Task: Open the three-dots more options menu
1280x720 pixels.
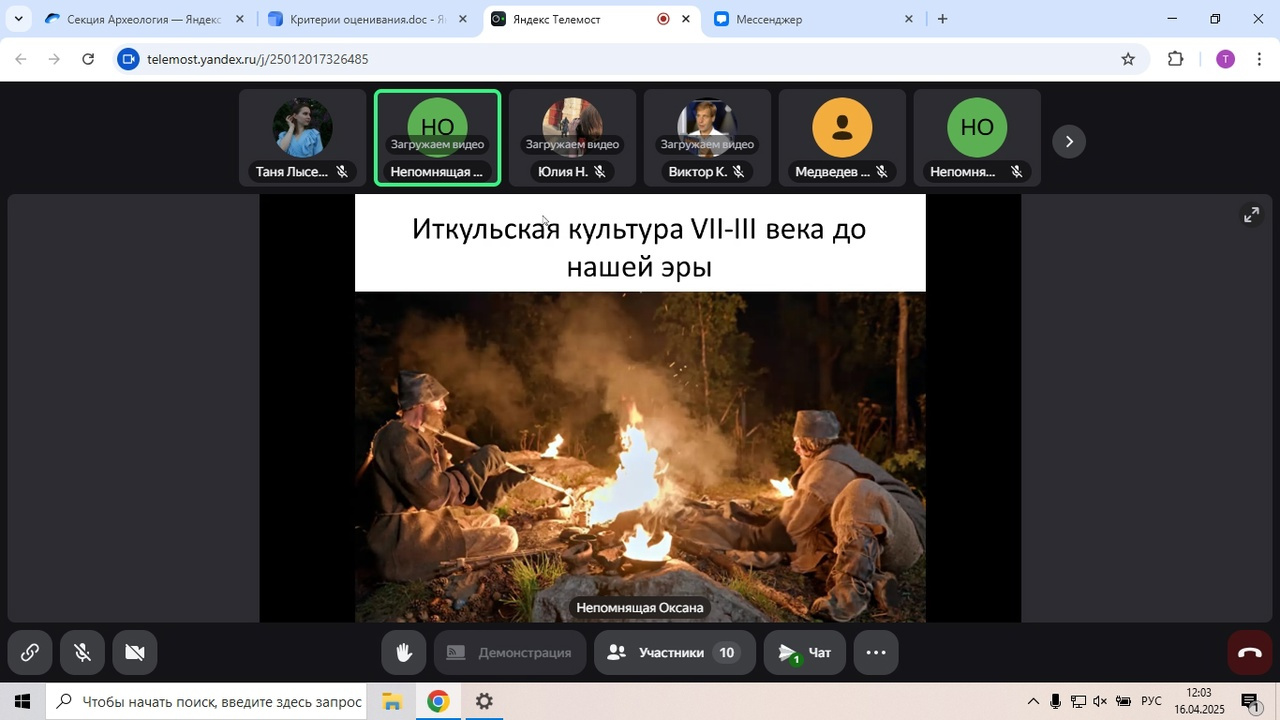Action: [875, 653]
